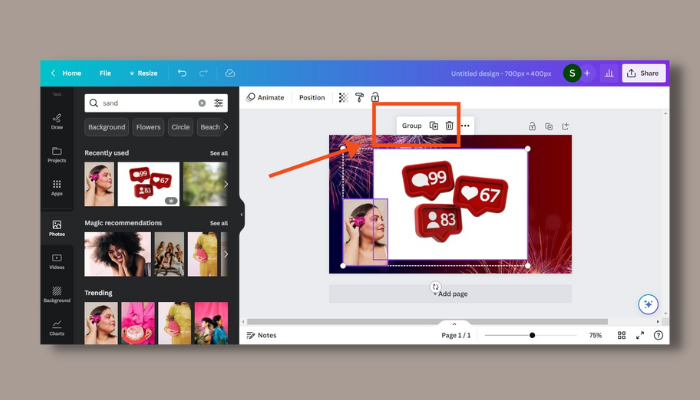Open Background in the sidebar
Screen dimensions: 700x400
[x=57, y=295]
